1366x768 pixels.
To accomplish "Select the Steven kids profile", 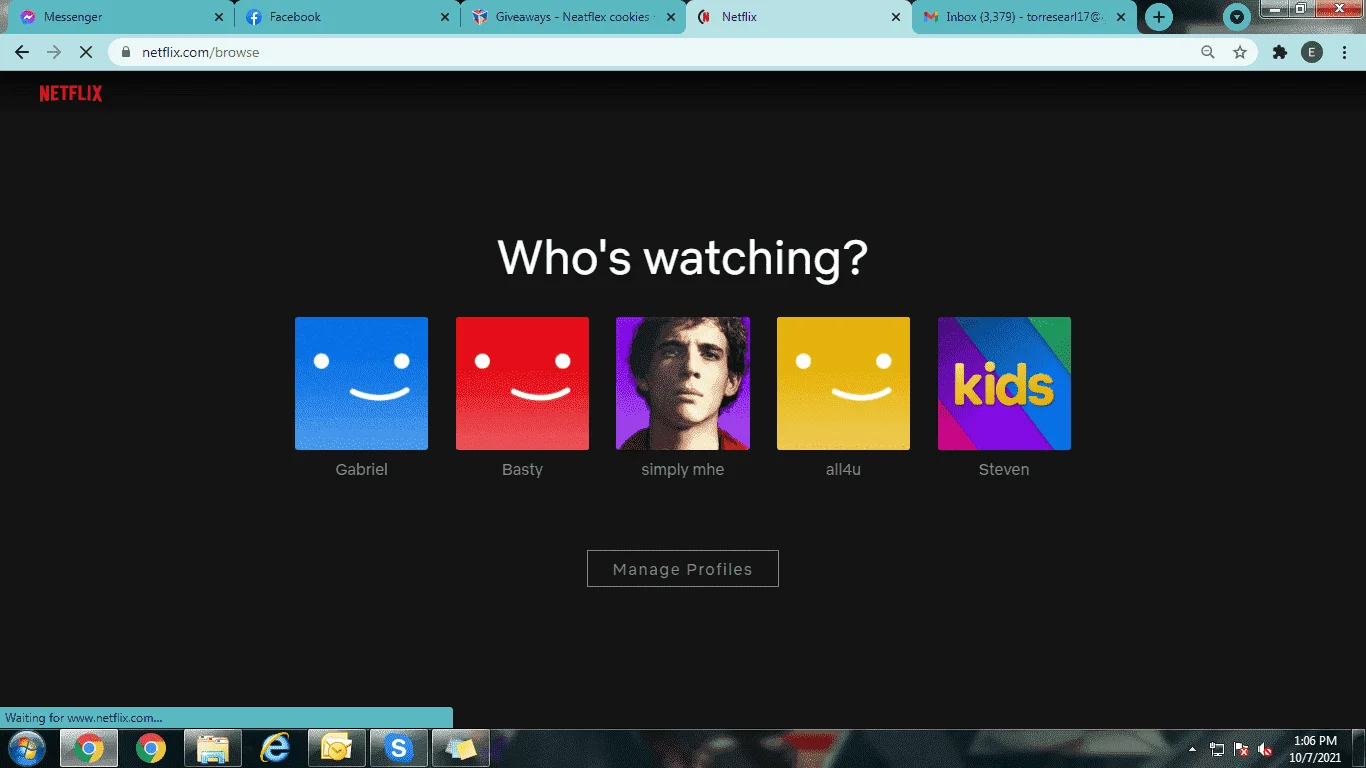I will 1004,383.
